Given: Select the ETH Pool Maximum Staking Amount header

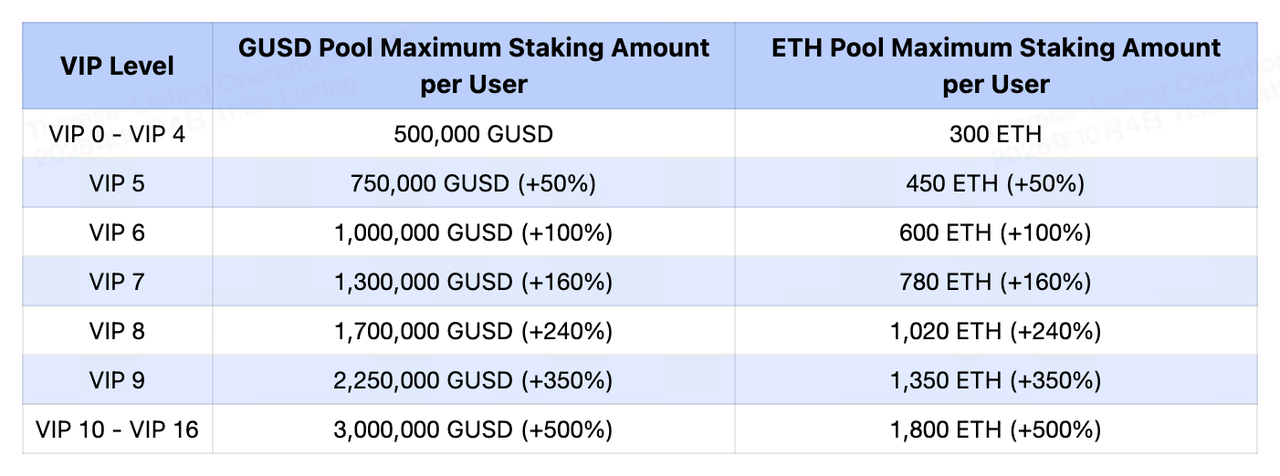Looking at the screenshot, I should (x=995, y=66).
